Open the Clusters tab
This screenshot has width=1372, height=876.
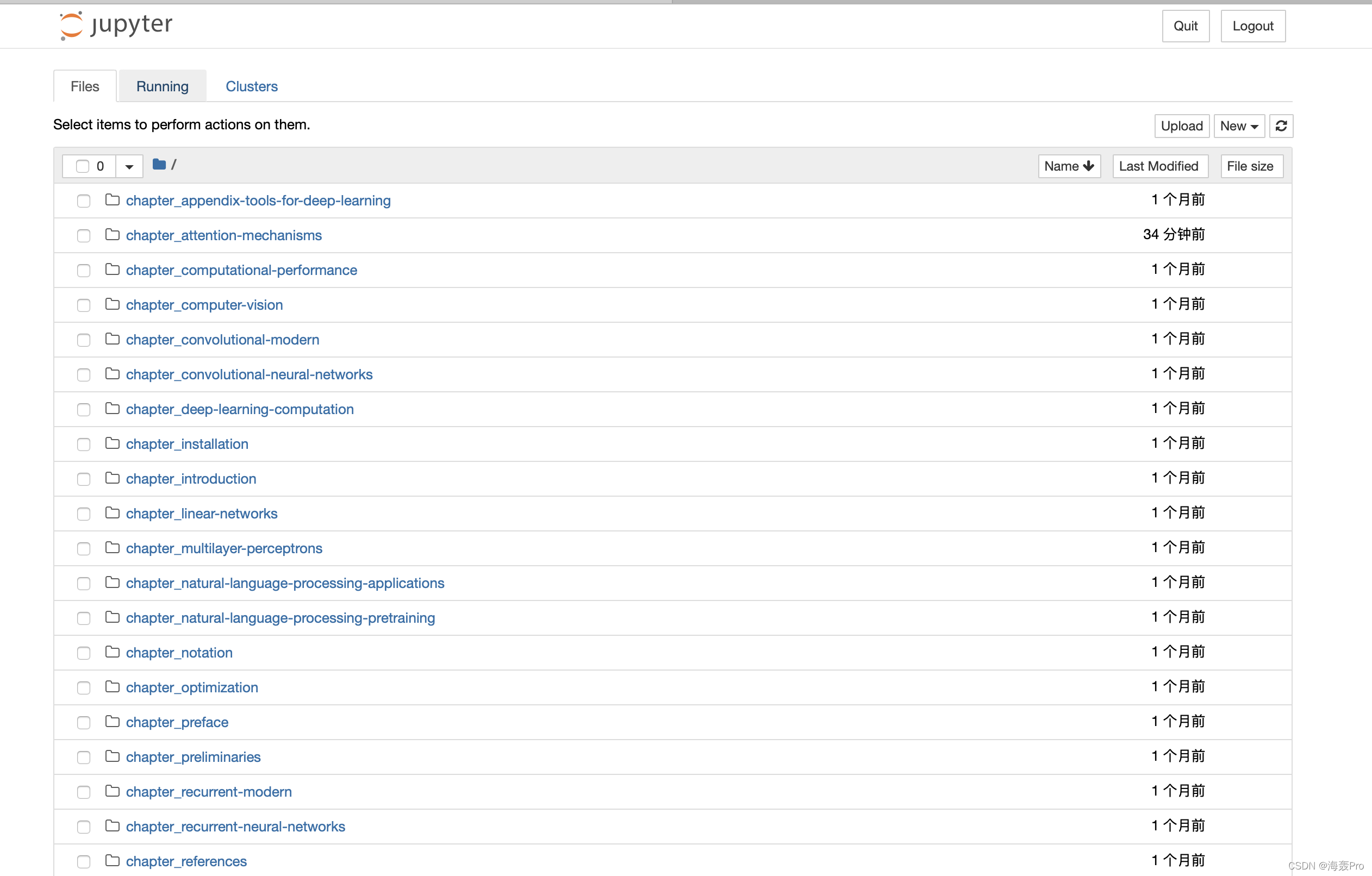click(251, 86)
